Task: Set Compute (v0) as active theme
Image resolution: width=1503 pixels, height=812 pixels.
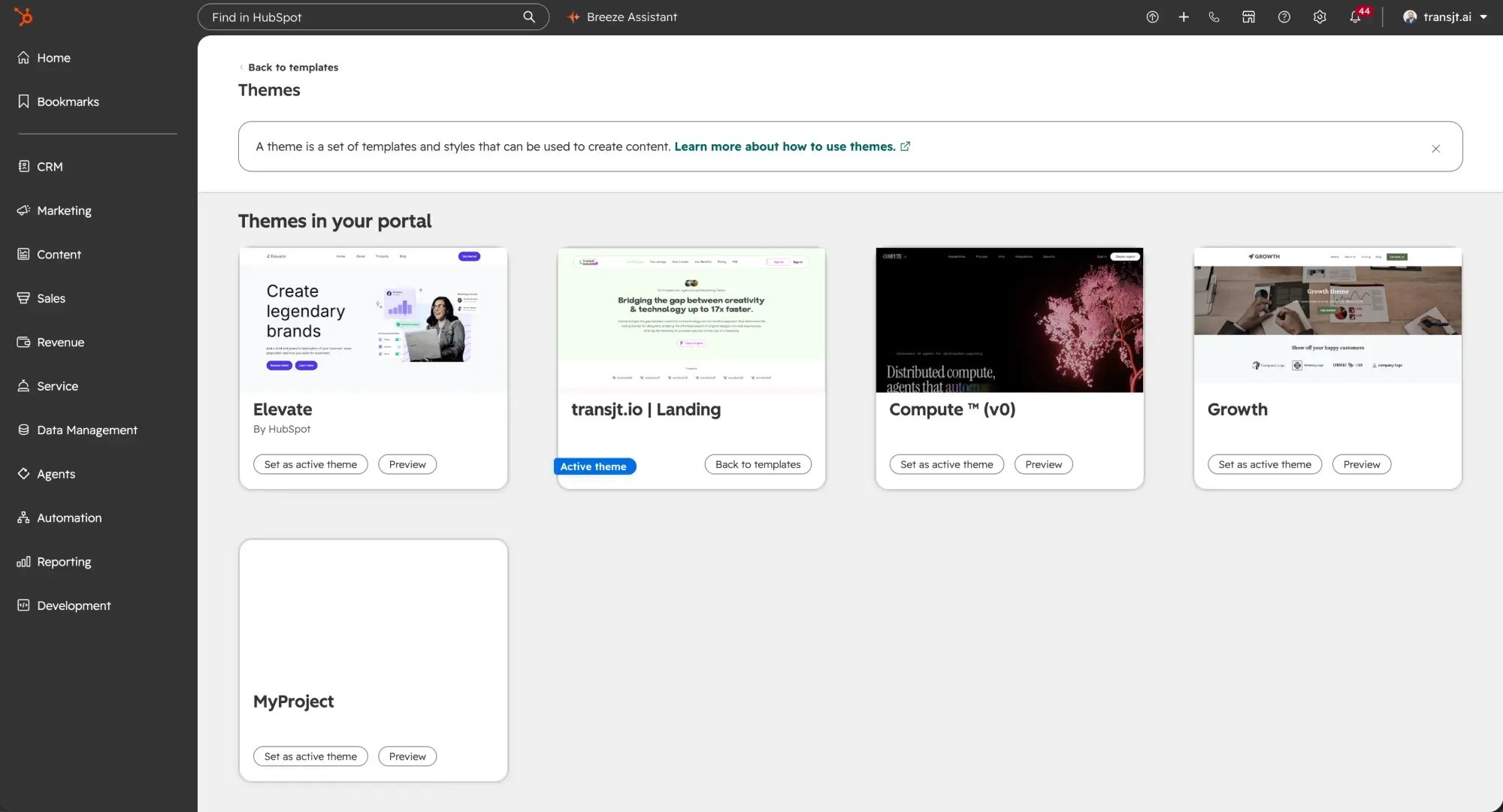Action: pyautogui.click(x=946, y=464)
